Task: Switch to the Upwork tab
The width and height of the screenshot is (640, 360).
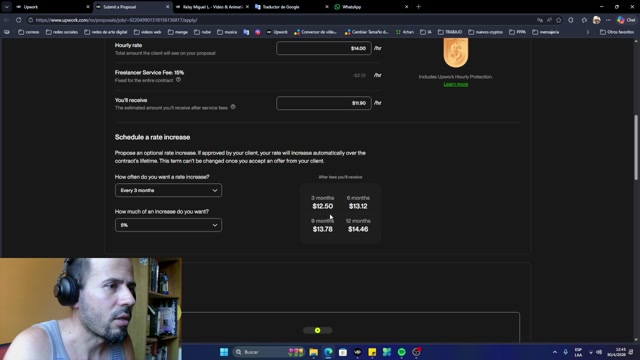Action: point(52,7)
